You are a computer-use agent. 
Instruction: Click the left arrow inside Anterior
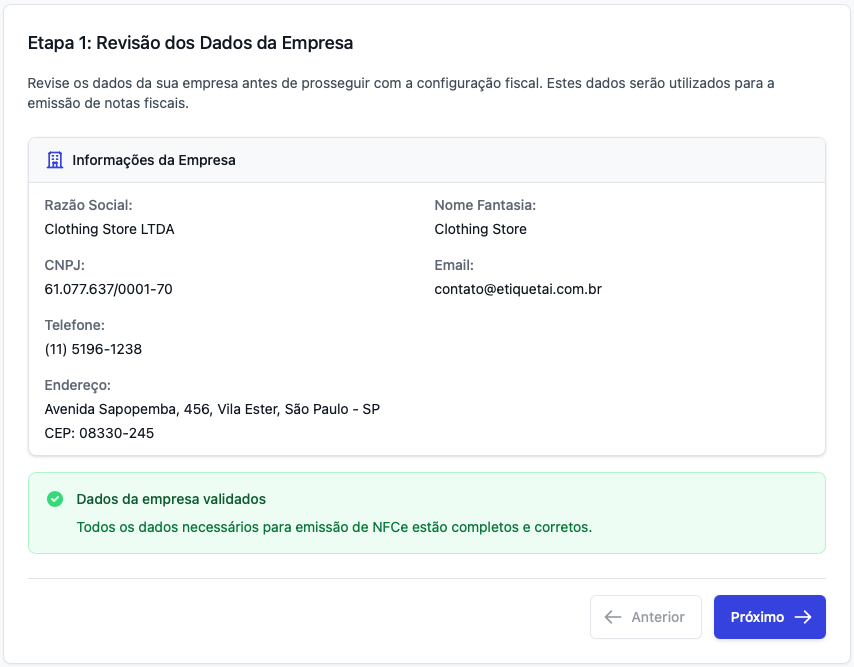click(x=614, y=617)
